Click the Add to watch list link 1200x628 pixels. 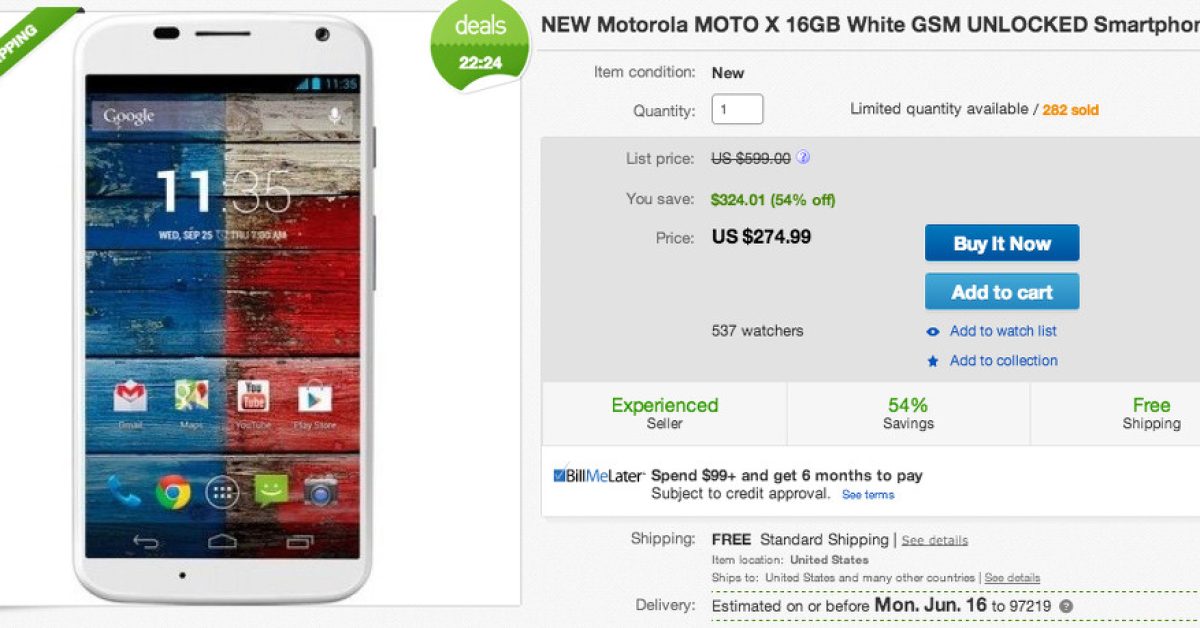(1003, 331)
